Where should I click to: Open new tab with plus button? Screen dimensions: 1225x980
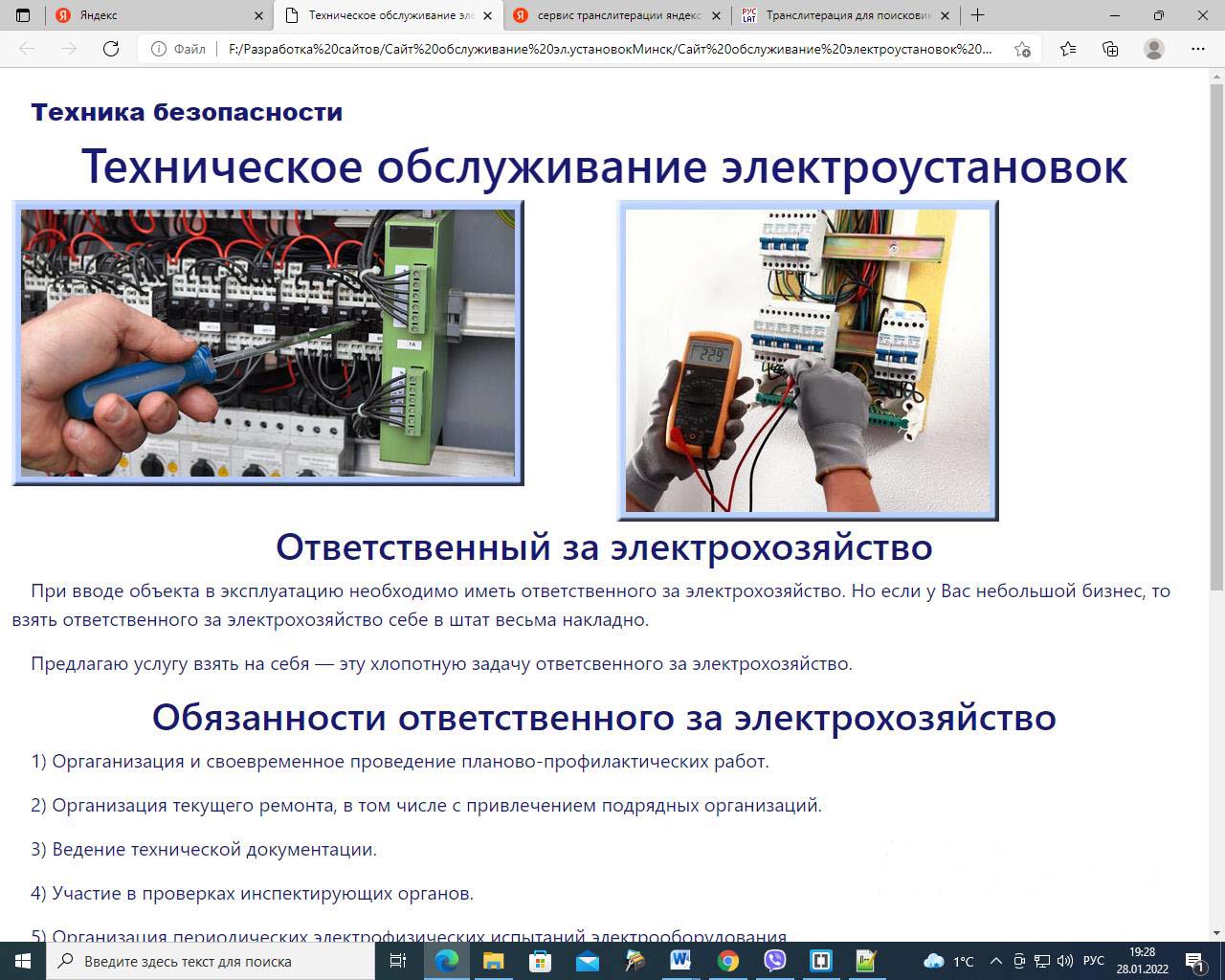coord(977,15)
